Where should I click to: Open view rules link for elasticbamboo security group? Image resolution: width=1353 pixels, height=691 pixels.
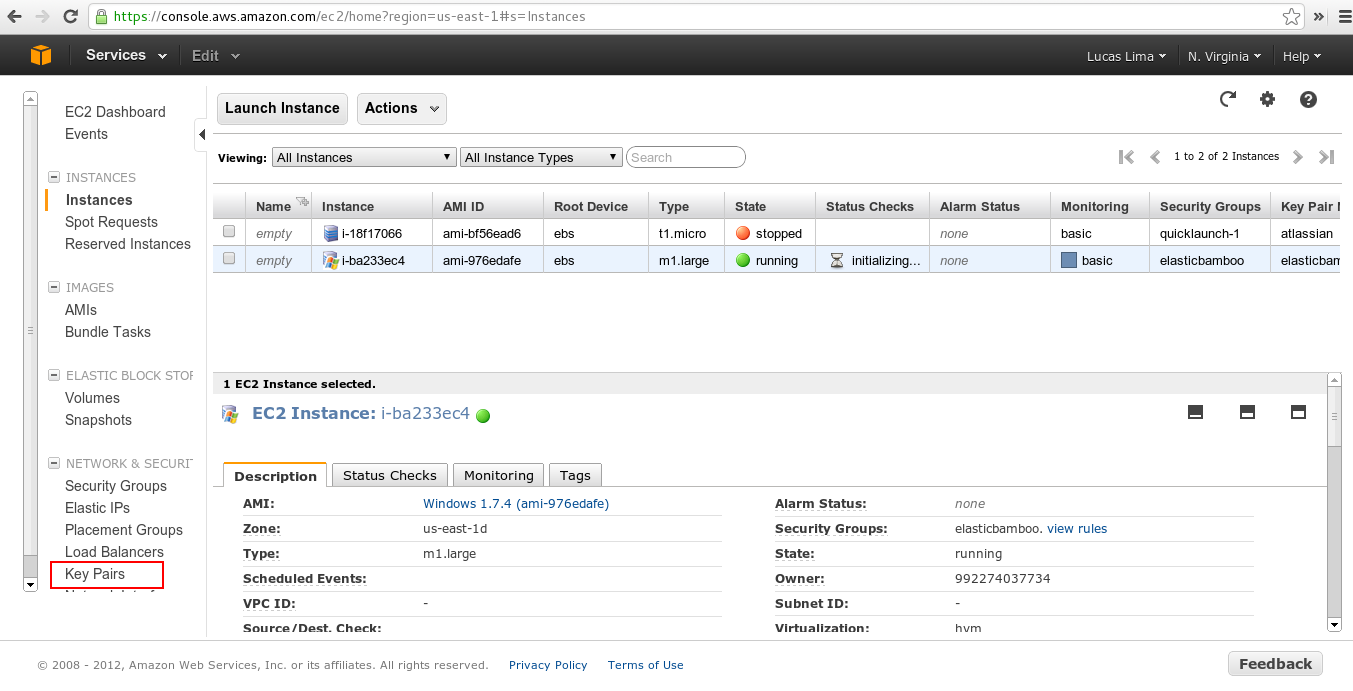click(x=1077, y=528)
